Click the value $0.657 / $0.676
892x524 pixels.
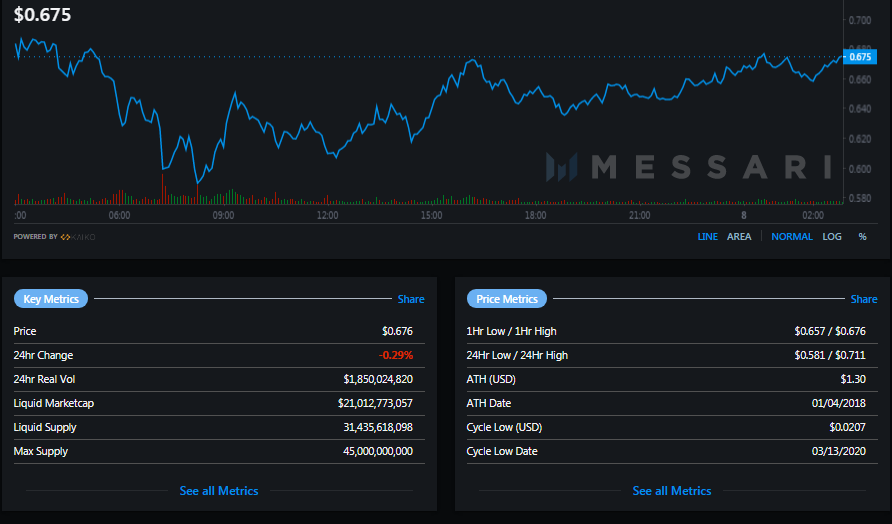click(830, 331)
